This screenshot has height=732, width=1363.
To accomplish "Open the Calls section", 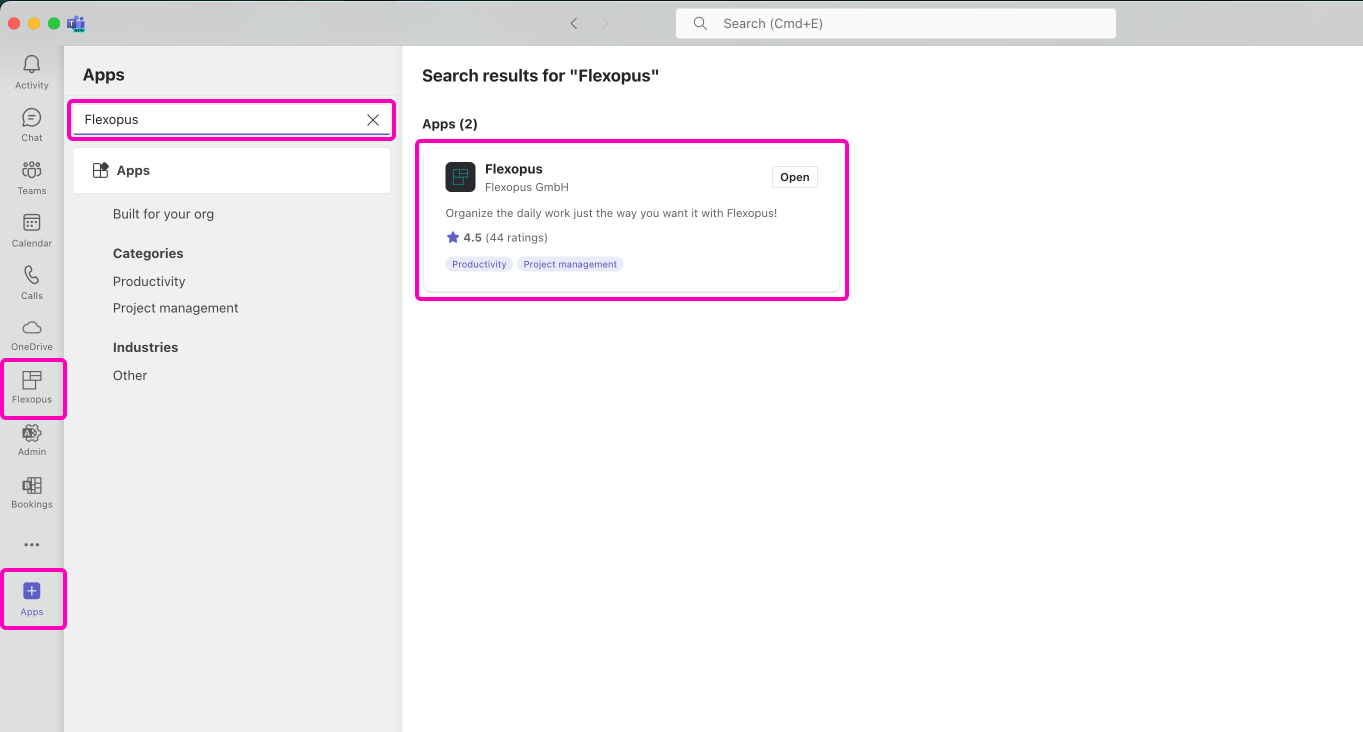I will tap(32, 276).
